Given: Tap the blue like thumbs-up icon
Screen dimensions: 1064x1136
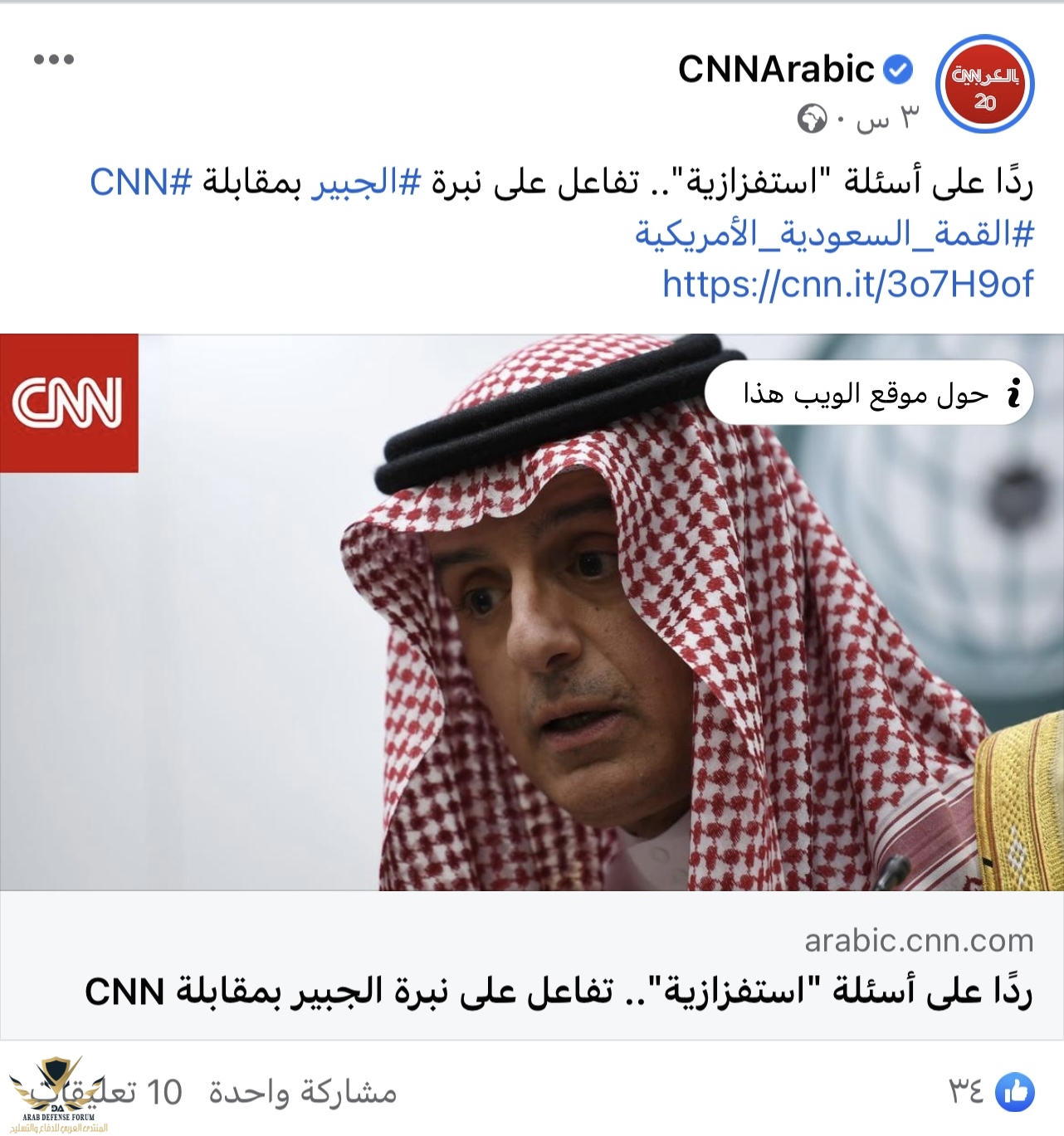Looking at the screenshot, I should pyautogui.click(x=1014, y=1091).
